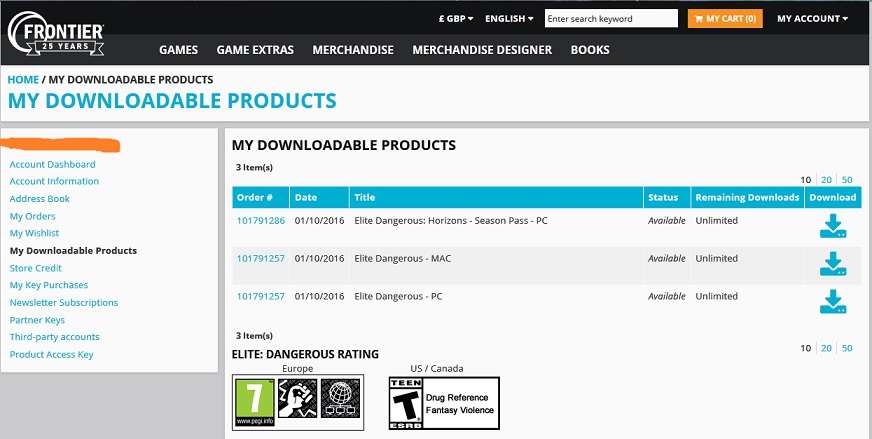Open Account Dashboard

(52, 164)
